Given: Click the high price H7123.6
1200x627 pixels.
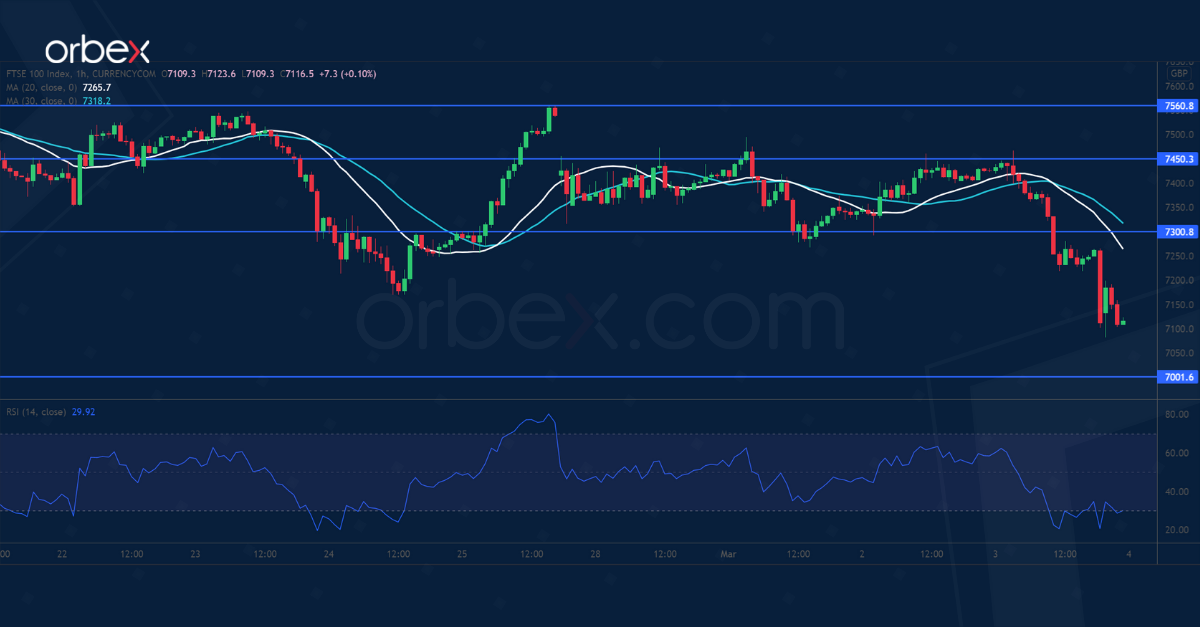Looking at the screenshot, I should point(220,74).
